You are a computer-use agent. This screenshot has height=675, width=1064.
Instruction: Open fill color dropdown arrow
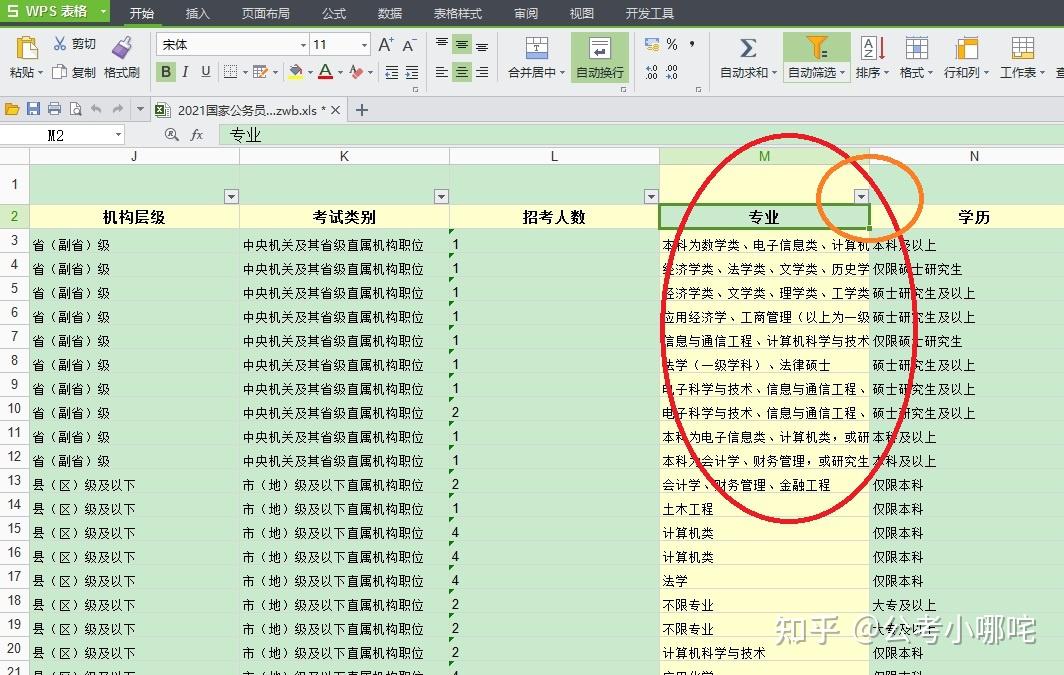click(310, 73)
